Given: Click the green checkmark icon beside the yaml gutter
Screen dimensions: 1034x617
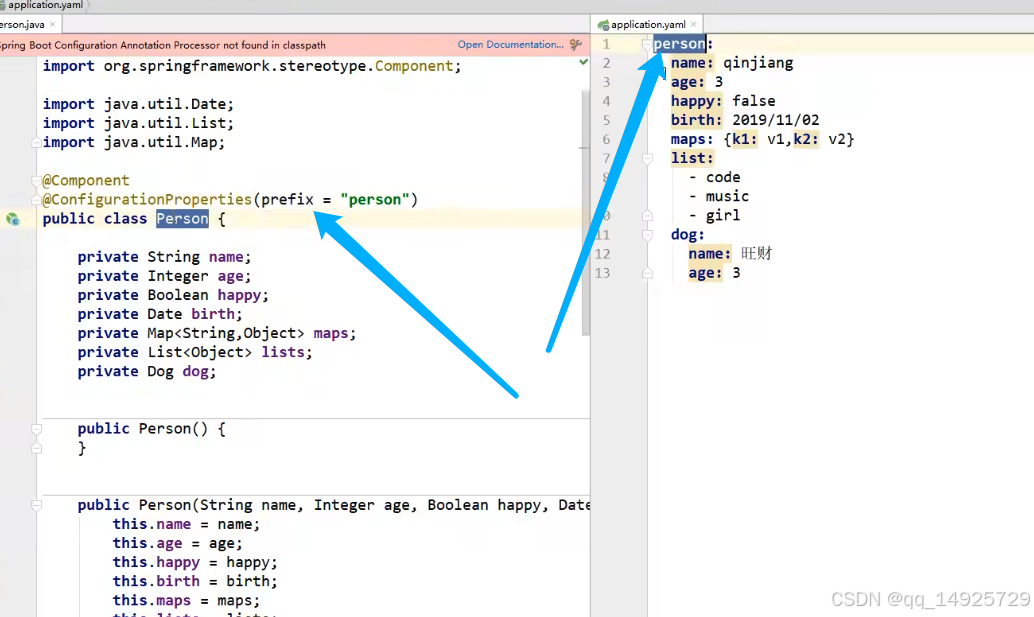Looking at the screenshot, I should coord(582,61).
